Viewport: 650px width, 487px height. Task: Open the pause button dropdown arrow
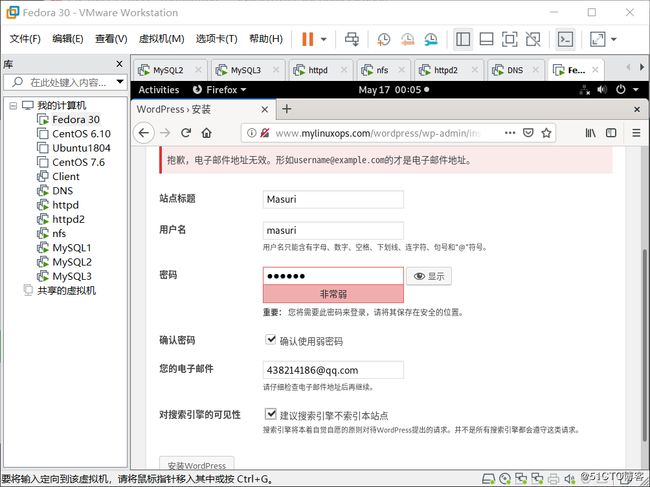click(324, 39)
